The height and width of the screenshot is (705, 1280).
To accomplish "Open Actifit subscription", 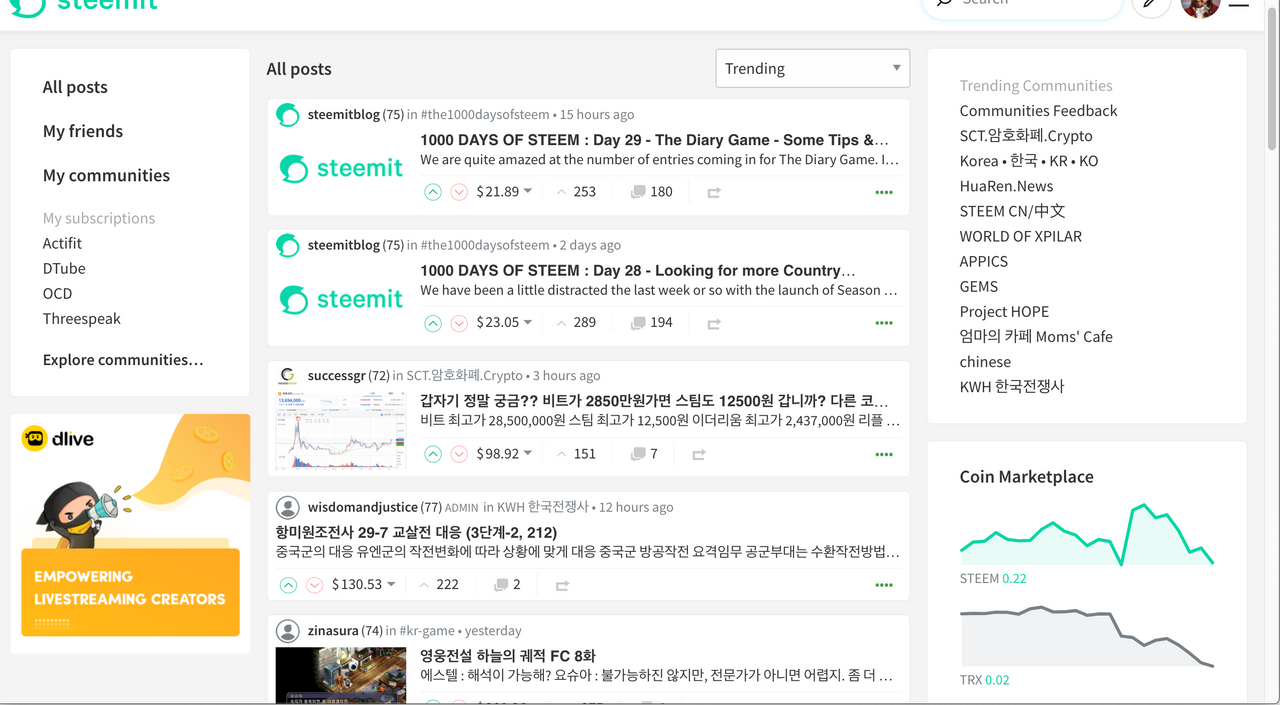I will [62, 243].
